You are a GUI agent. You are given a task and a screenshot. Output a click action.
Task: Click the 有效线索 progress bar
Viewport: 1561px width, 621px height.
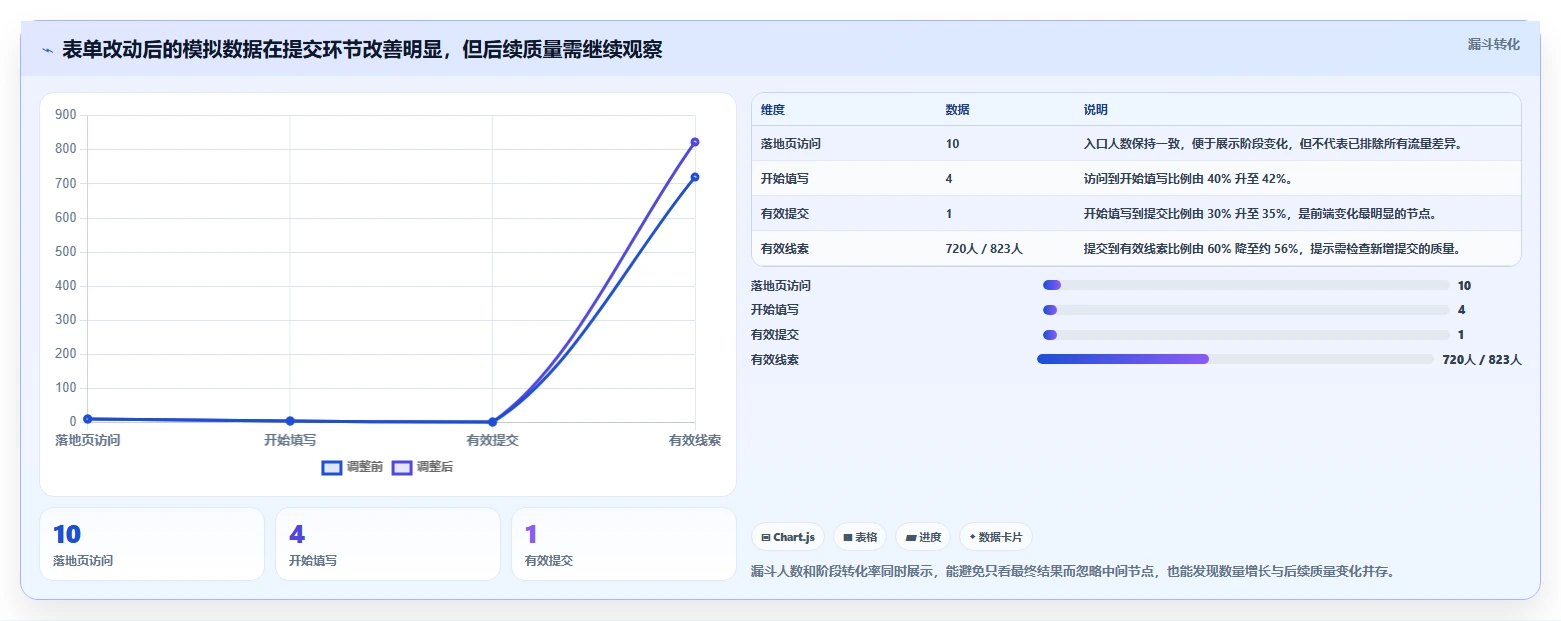1235,359
